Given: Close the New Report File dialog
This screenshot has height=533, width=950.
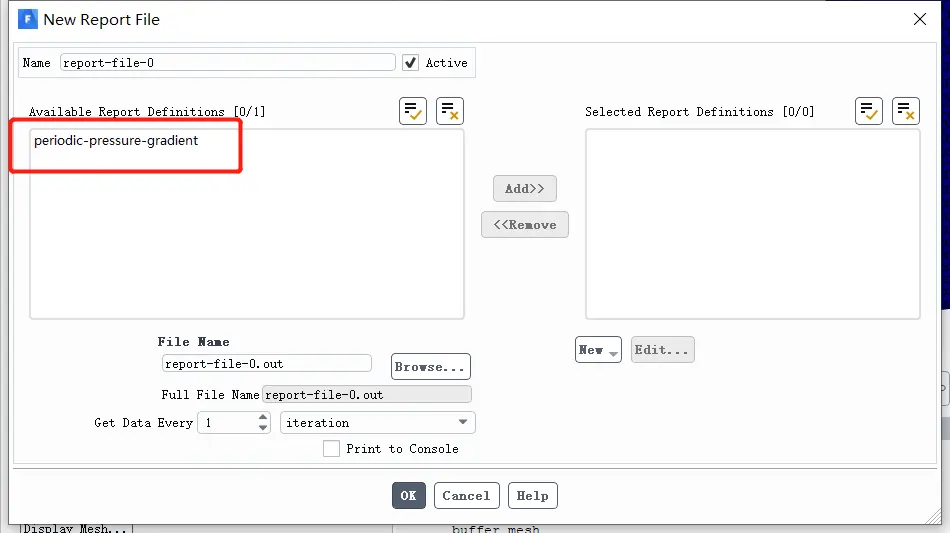Looking at the screenshot, I should coord(920,19).
